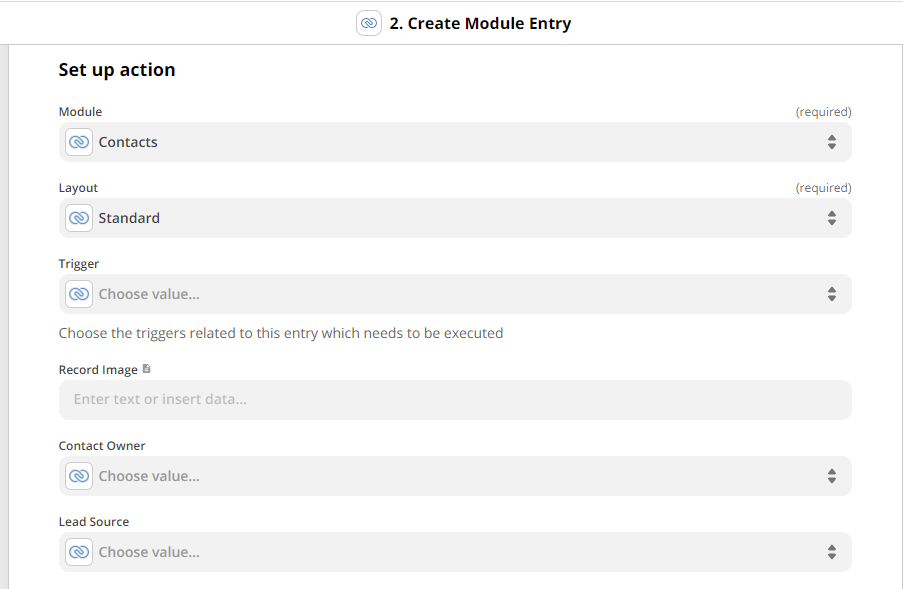This screenshot has width=903, height=589.
Task: Click the Layout field label
Action: point(78,188)
